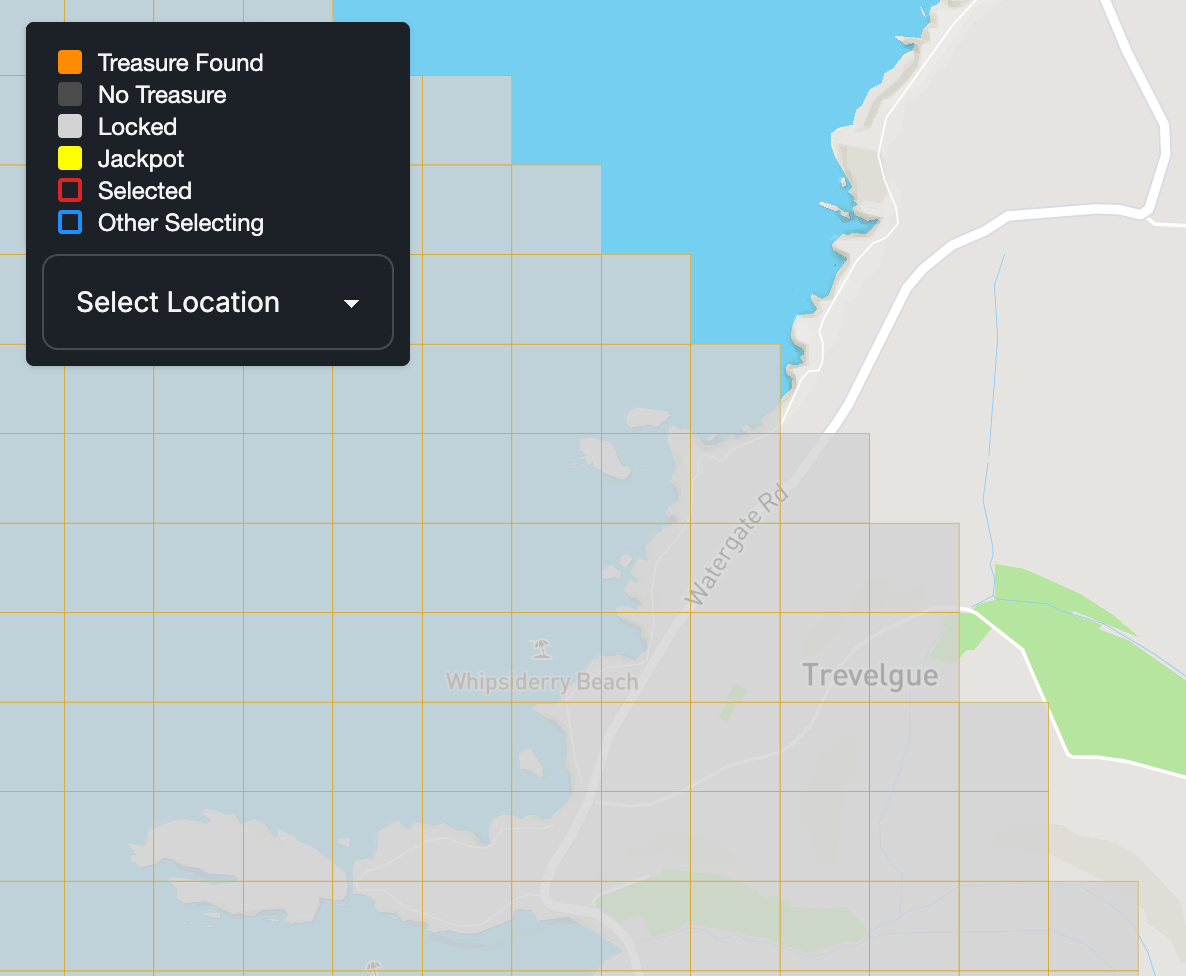Viewport: 1186px width, 976px height.
Task: Click the Treasure Found legend label
Action: pos(181,62)
